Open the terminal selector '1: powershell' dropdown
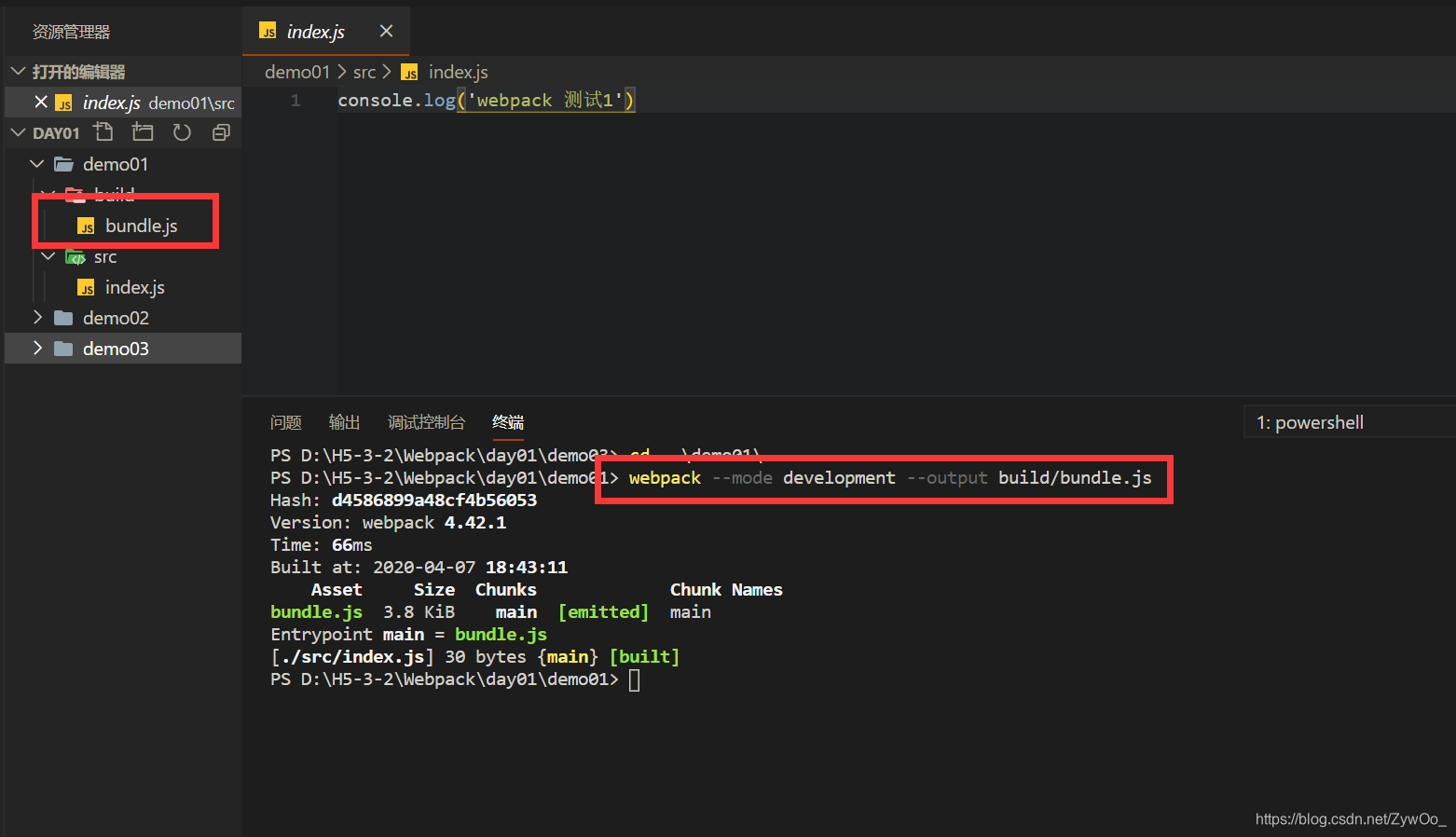 click(1349, 422)
